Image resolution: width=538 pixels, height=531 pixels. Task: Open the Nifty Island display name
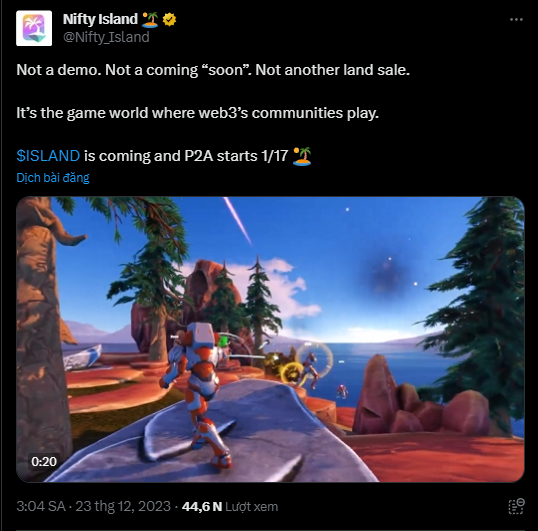pos(100,20)
